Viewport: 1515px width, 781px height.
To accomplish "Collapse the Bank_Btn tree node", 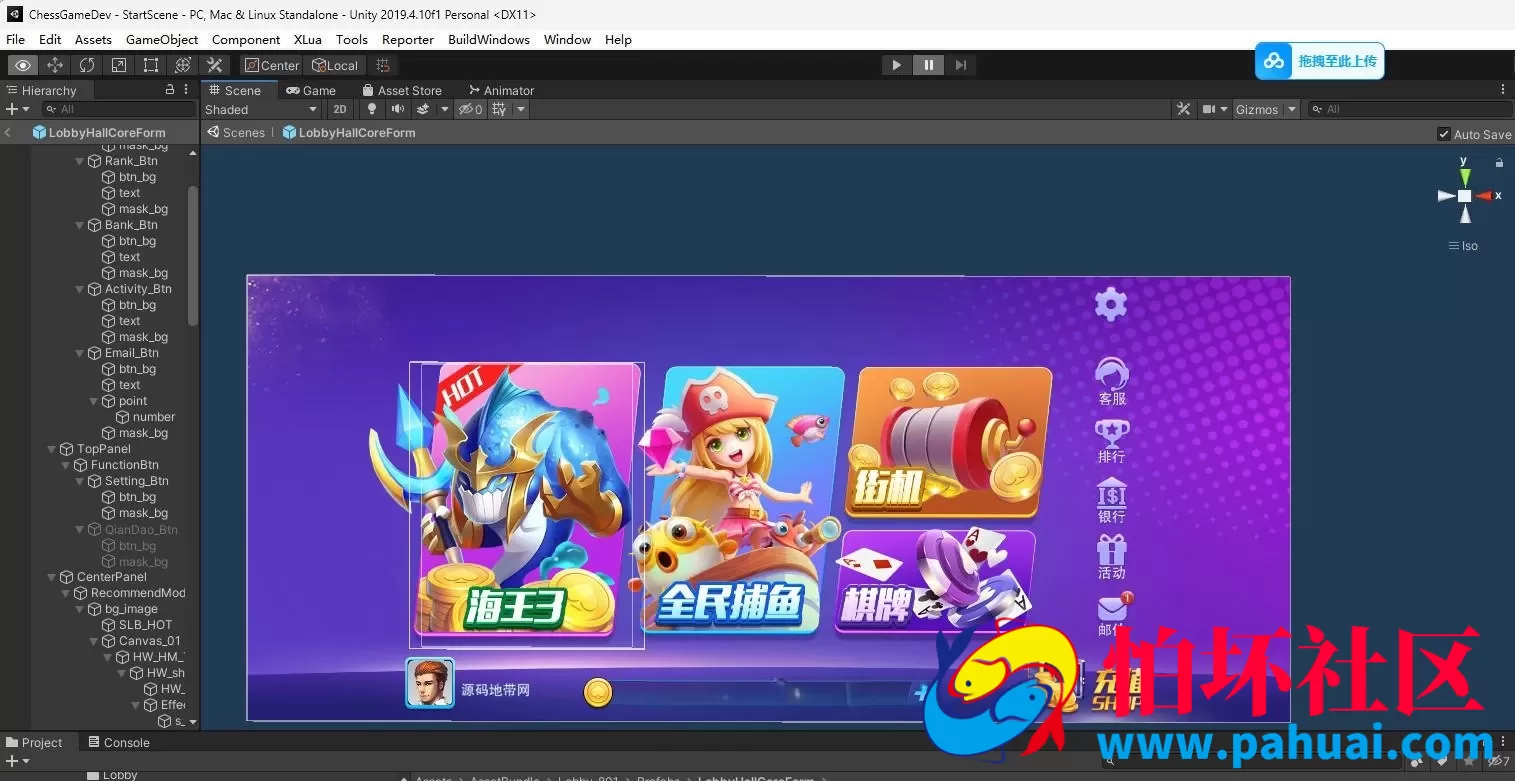I will tap(80, 225).
